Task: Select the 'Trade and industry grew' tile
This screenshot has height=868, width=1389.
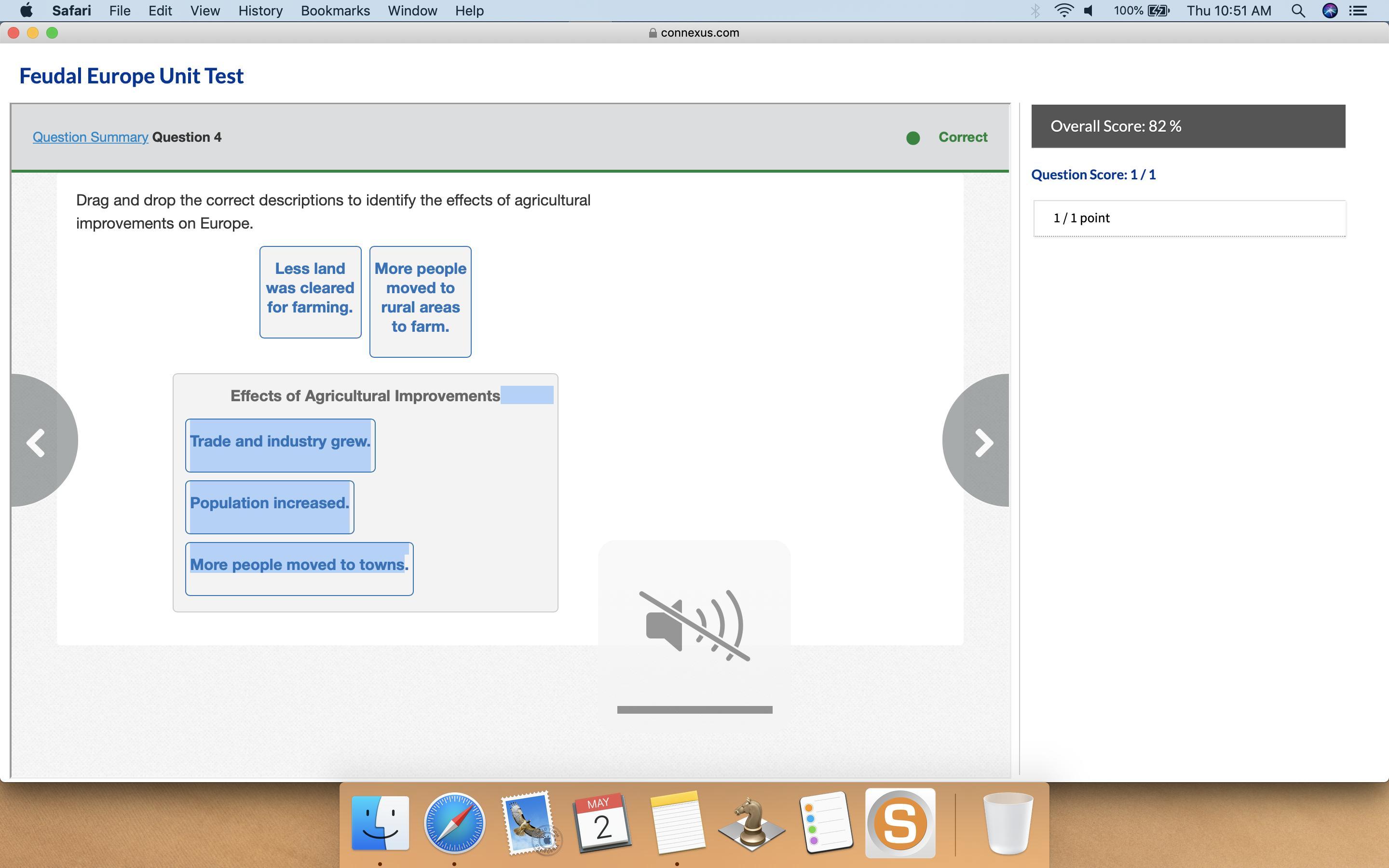Action: tap(280, 445)
